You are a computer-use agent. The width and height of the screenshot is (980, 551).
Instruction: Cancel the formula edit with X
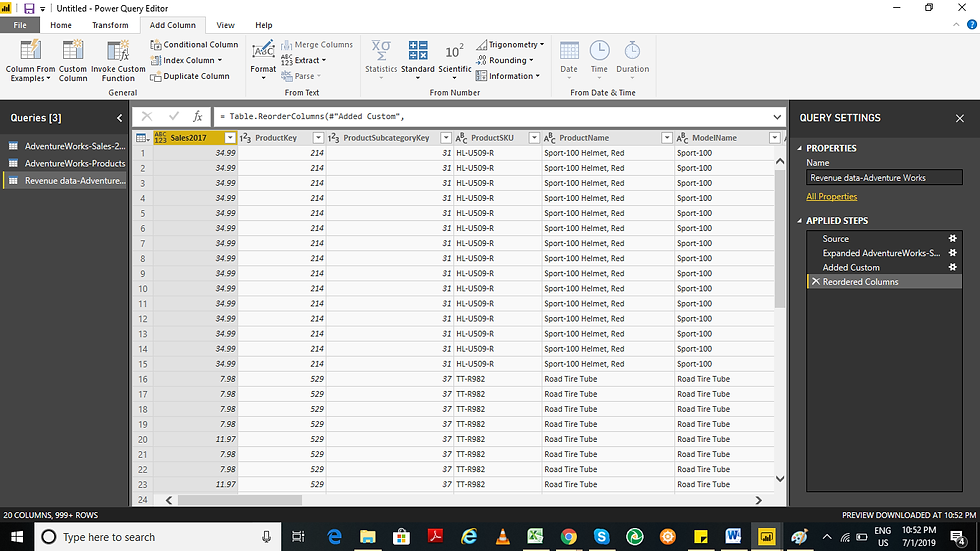(146, 116)
